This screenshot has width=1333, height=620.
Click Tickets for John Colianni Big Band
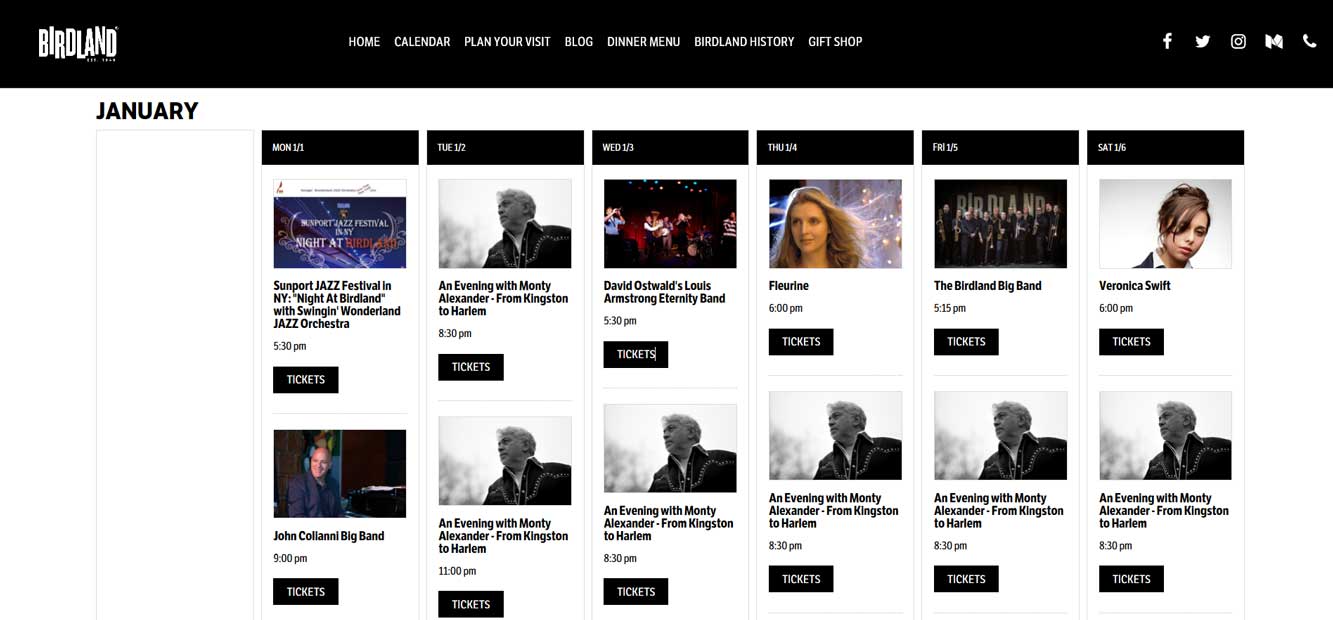point(306,592)
